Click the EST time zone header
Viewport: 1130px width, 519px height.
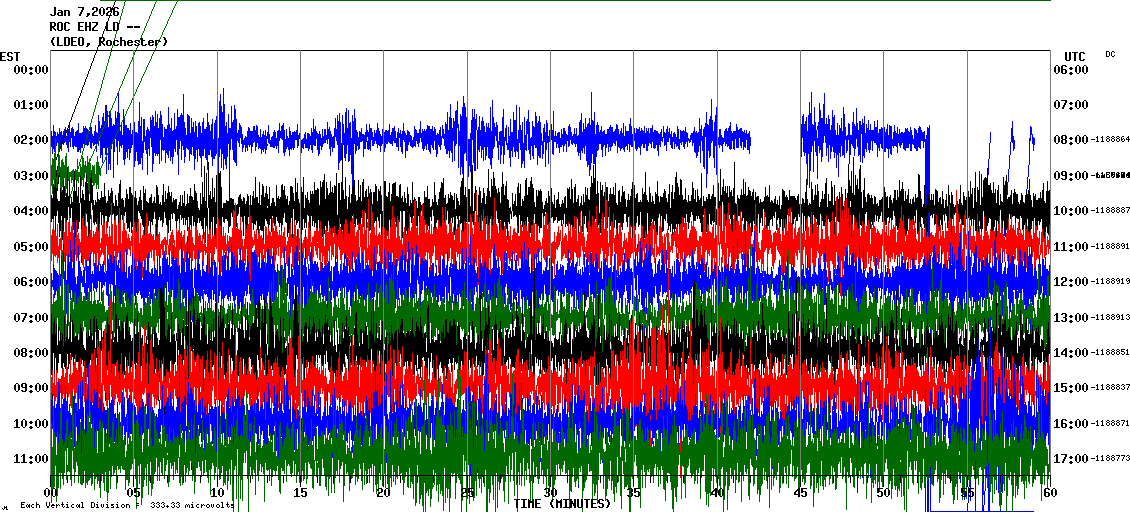(10, 56)
